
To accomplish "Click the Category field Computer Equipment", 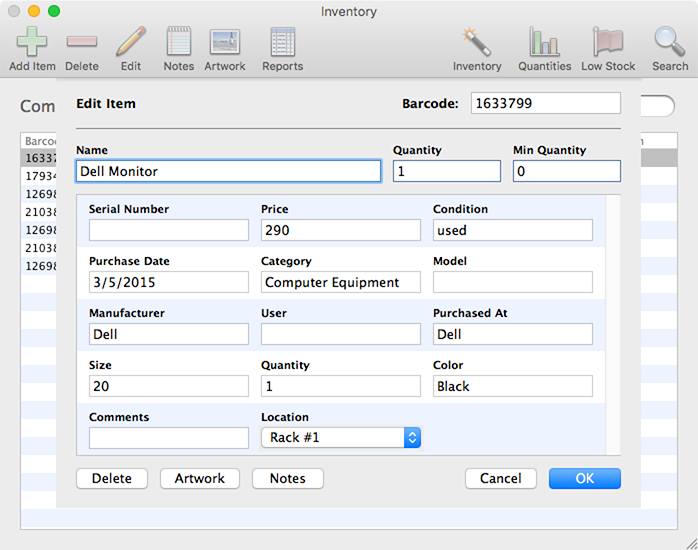I will pos(341,282).
